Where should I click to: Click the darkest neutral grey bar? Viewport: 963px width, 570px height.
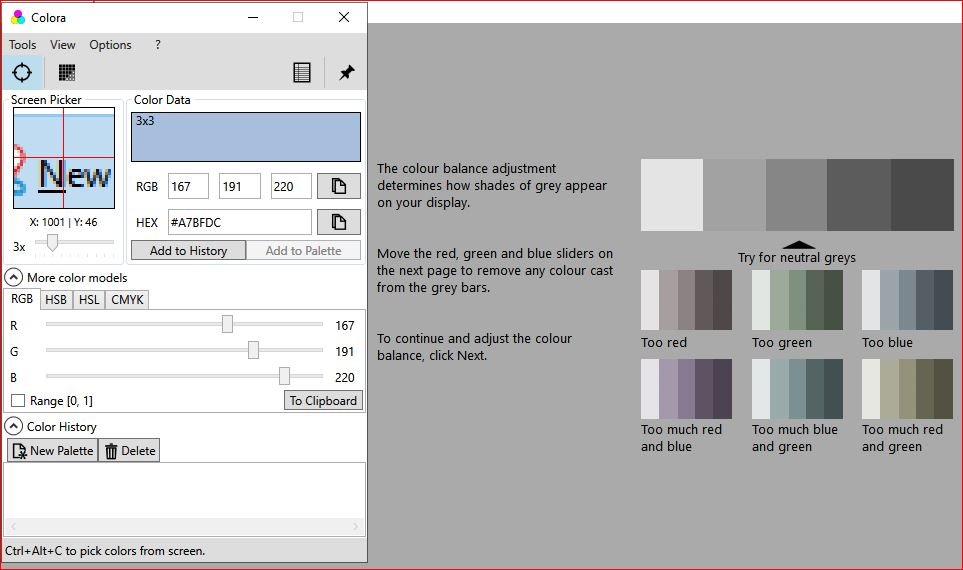(x=922, y=195)
